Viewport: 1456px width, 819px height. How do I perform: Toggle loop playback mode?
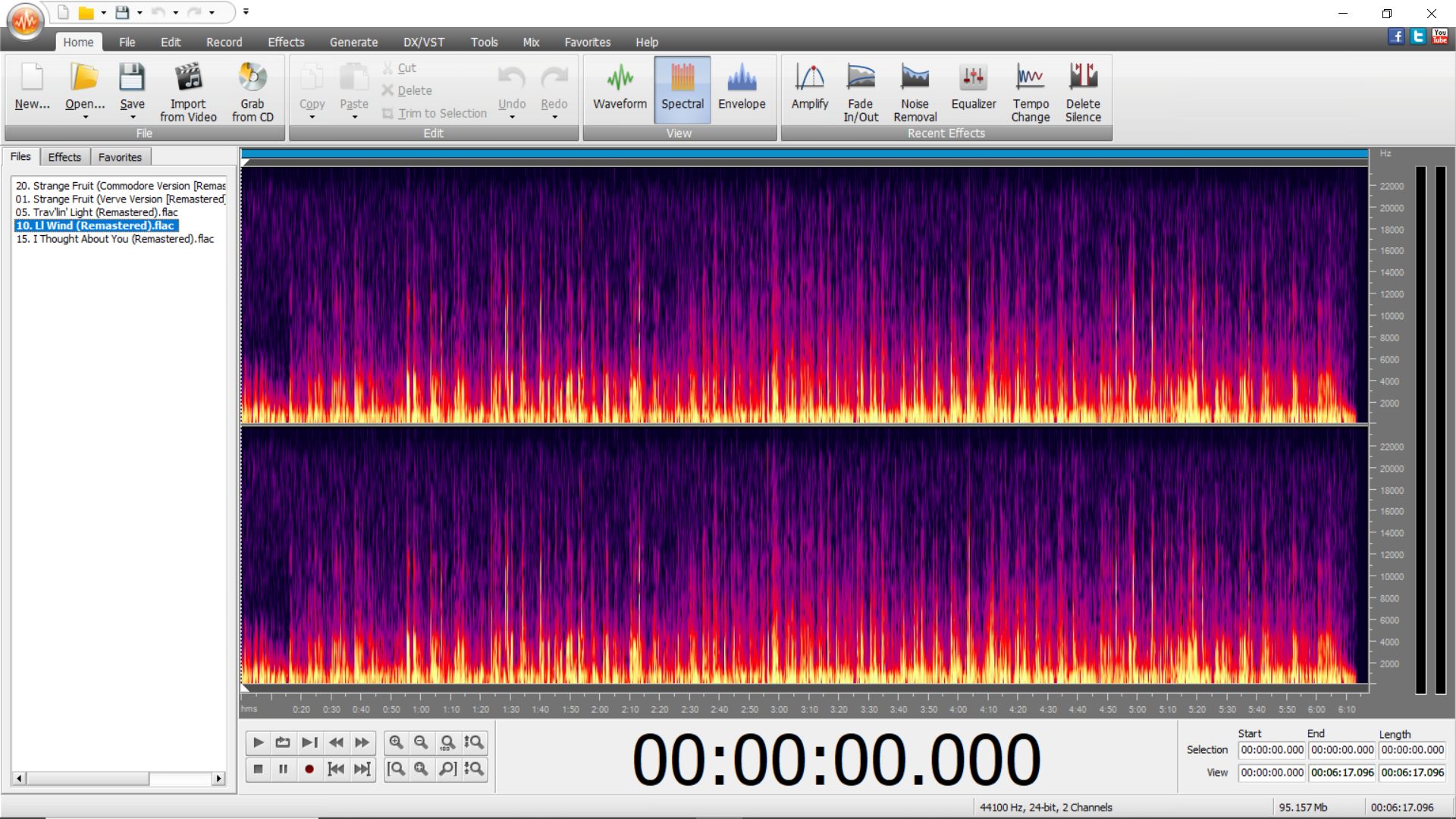(x=283, y=743)
